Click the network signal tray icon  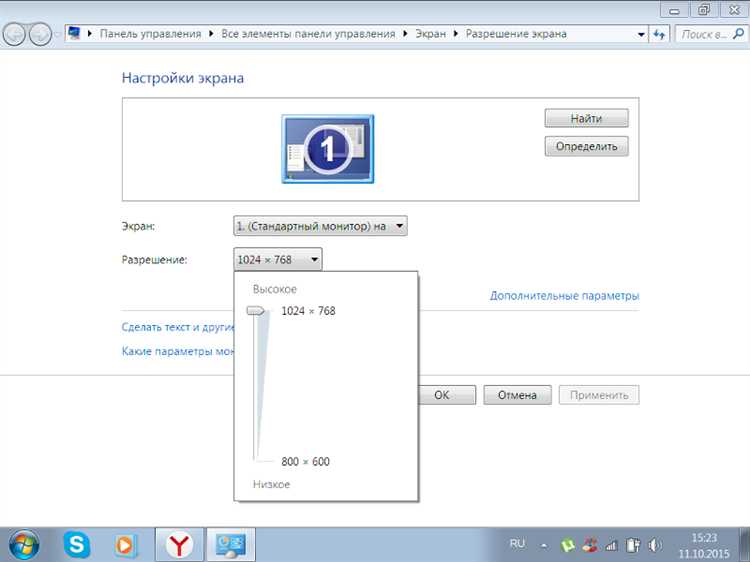(x=611, y=545)
